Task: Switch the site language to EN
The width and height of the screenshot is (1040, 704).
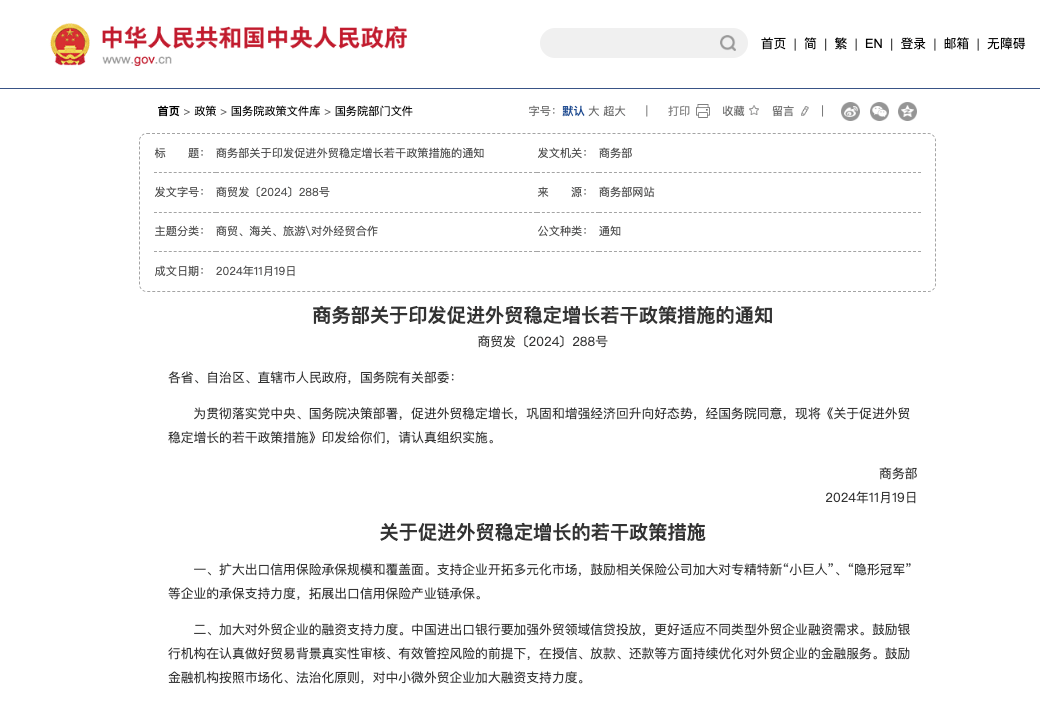Action: (873, 44)
